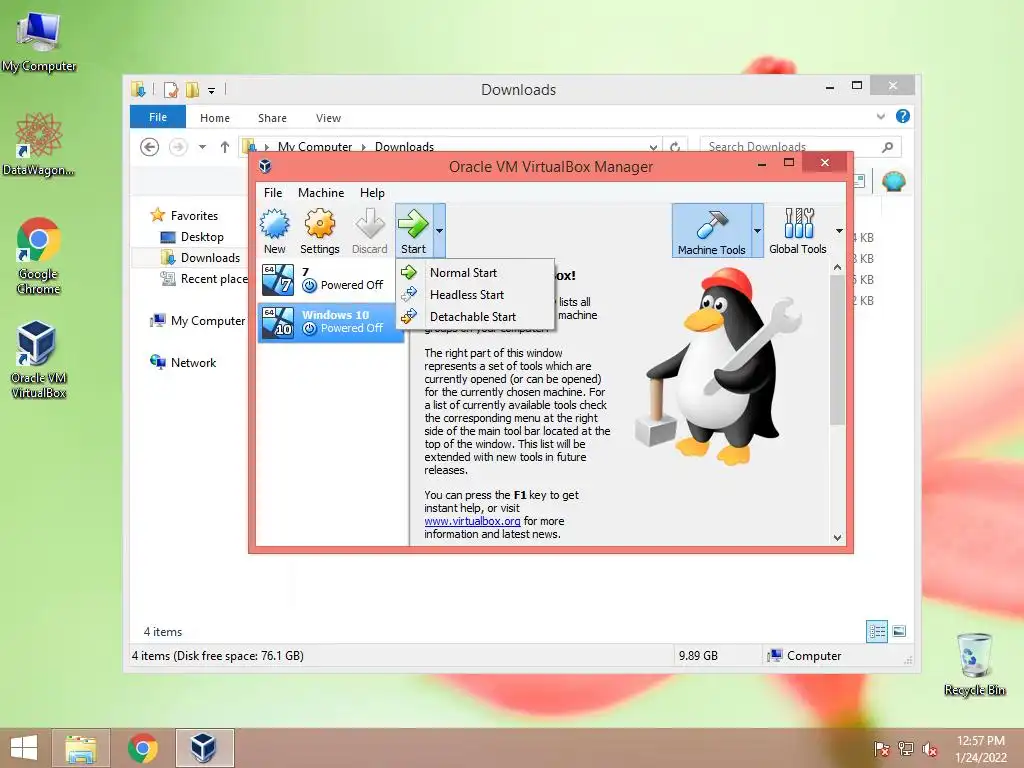Select Desktop under Favorites
The height and width of the screenshot is (768, 1024).
202,236
